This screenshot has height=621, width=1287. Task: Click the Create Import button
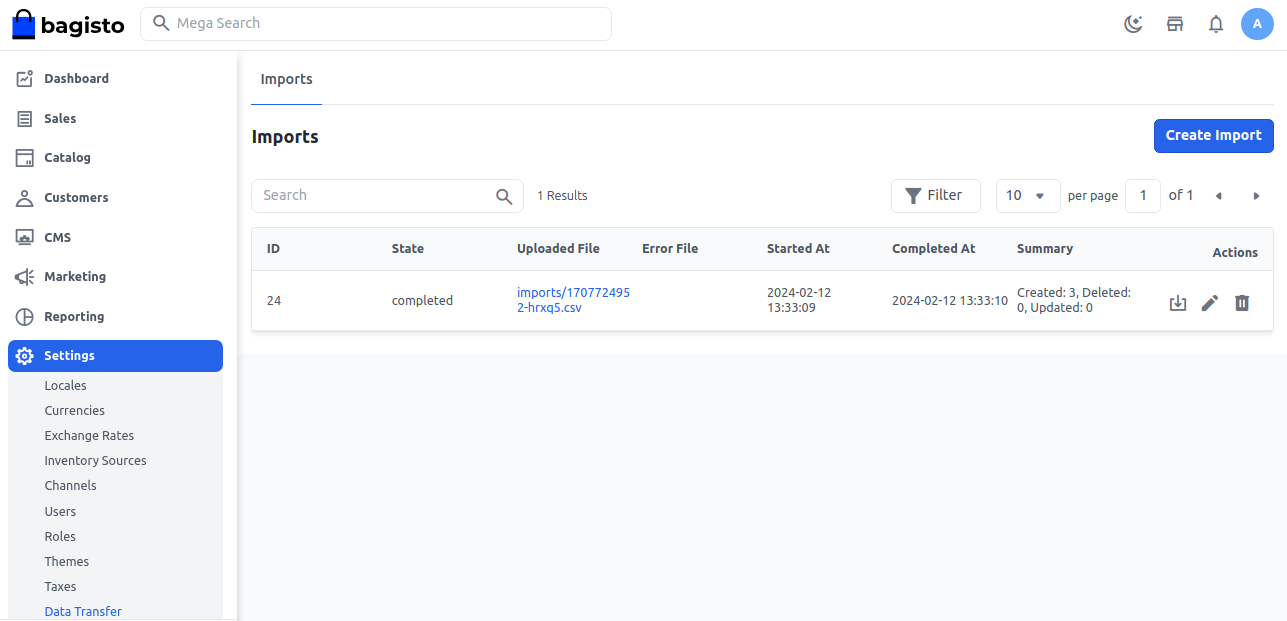1213,135
